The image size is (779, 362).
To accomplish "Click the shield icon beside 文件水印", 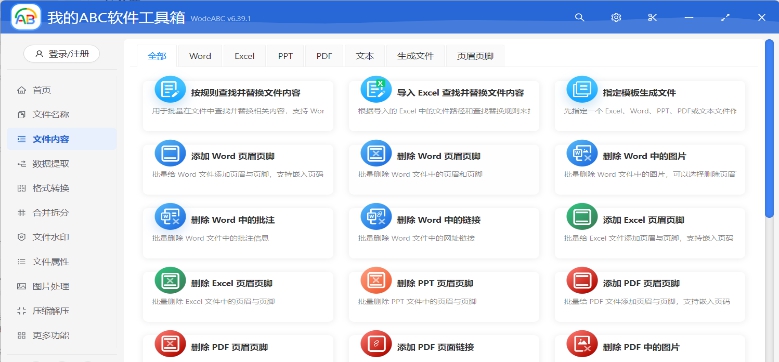I will (21, 237).
